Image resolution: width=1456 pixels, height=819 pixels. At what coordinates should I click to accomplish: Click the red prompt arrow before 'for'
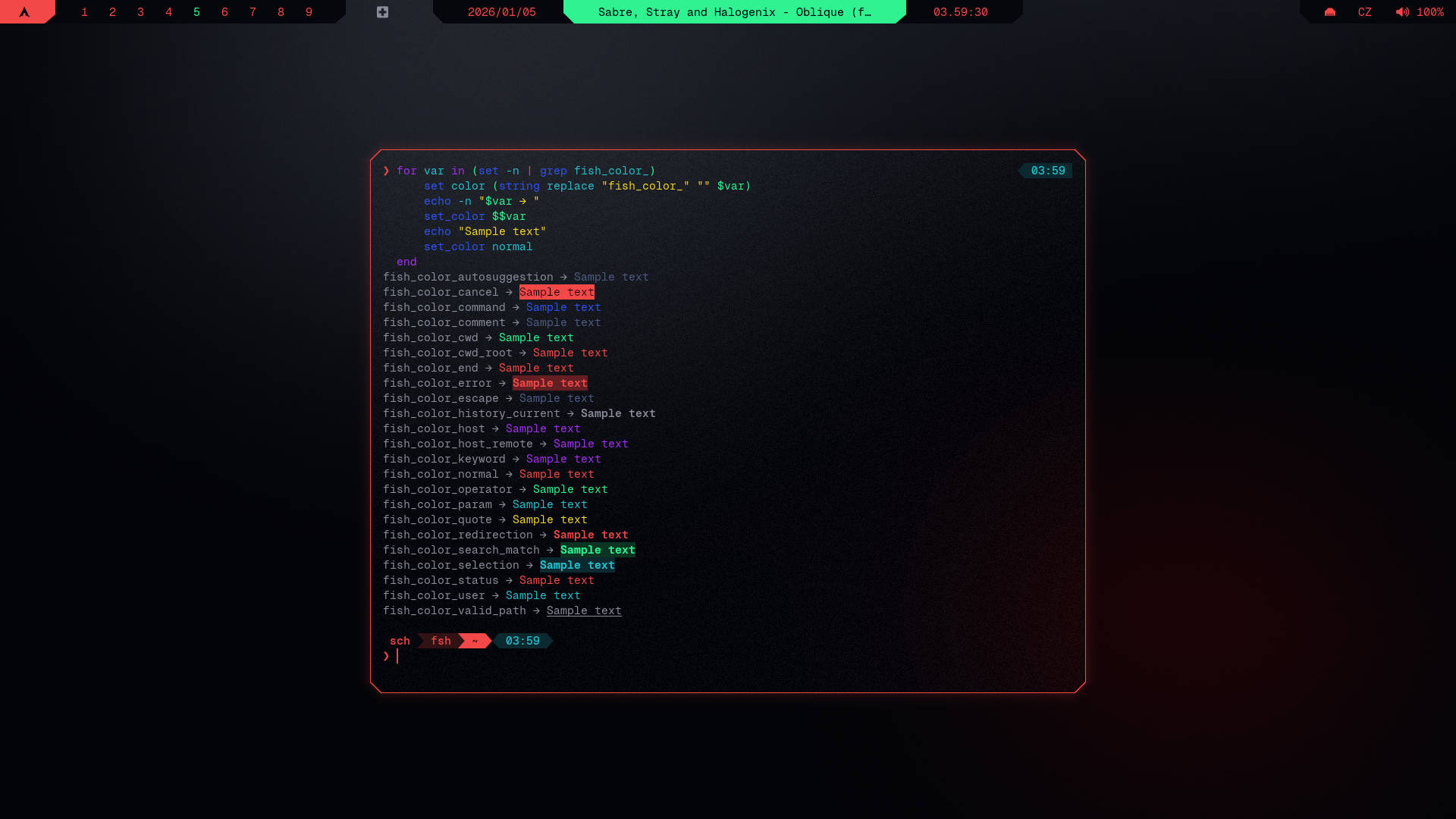(386, 171)
